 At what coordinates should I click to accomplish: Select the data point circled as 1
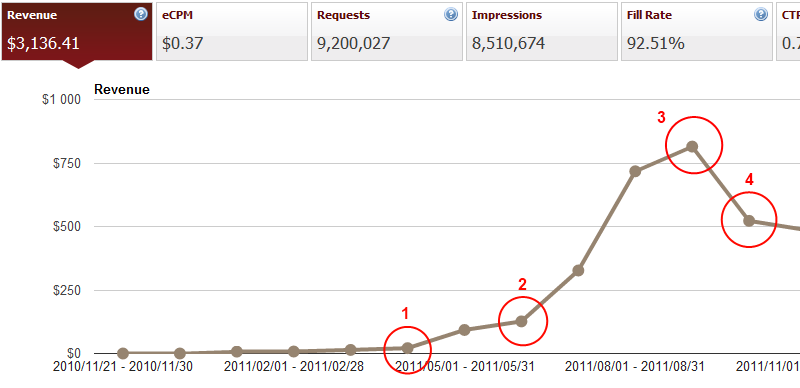click(407, 348)
